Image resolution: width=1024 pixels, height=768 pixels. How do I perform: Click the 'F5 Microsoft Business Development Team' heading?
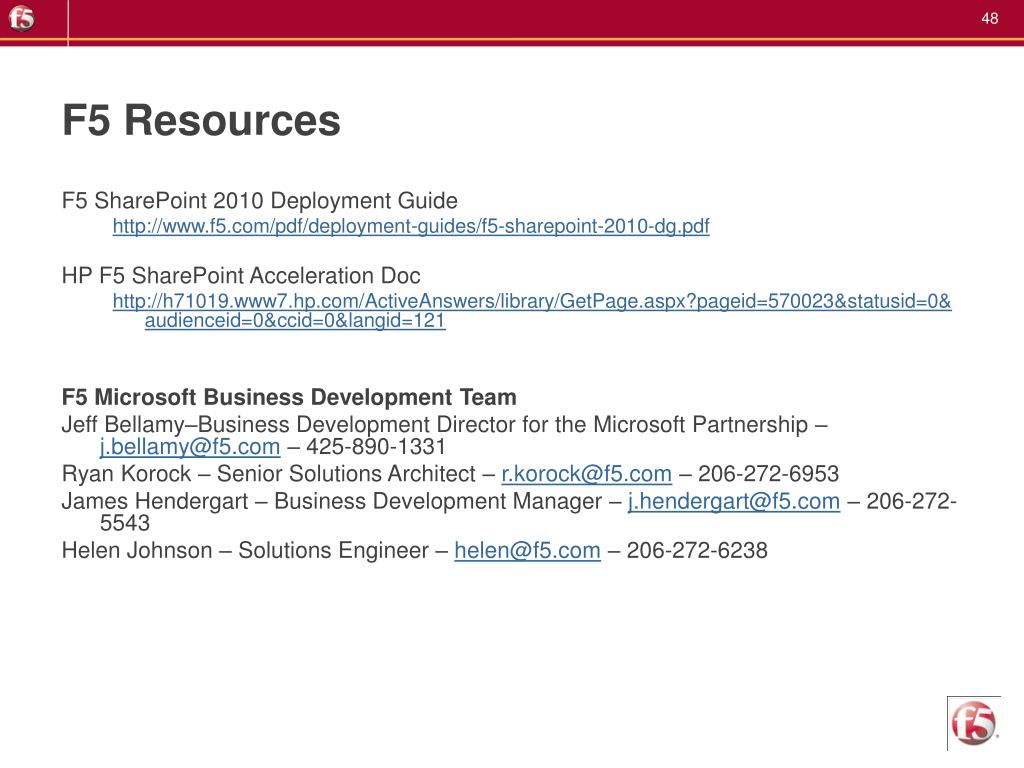pyautogui.click(x=289, y=397)
